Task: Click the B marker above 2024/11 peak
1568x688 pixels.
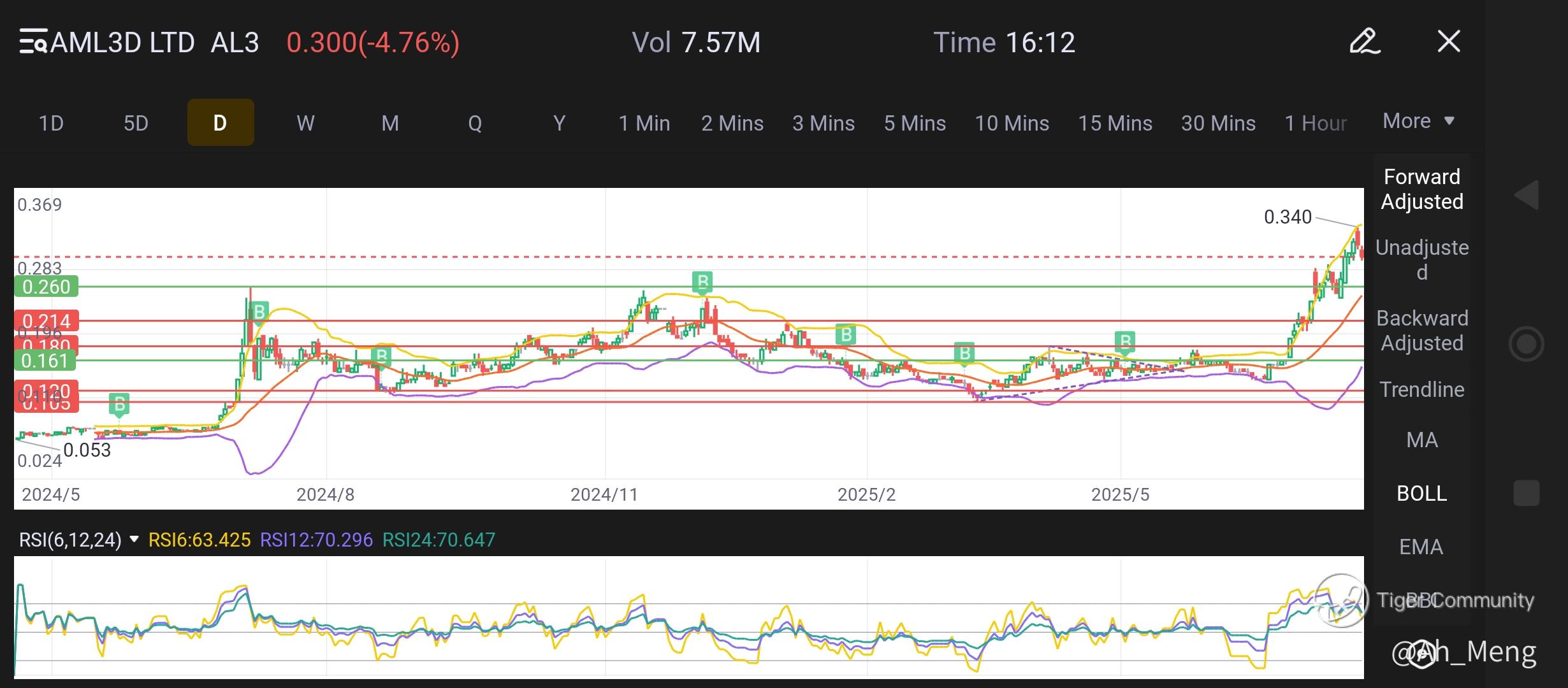Action: [702, 281]
